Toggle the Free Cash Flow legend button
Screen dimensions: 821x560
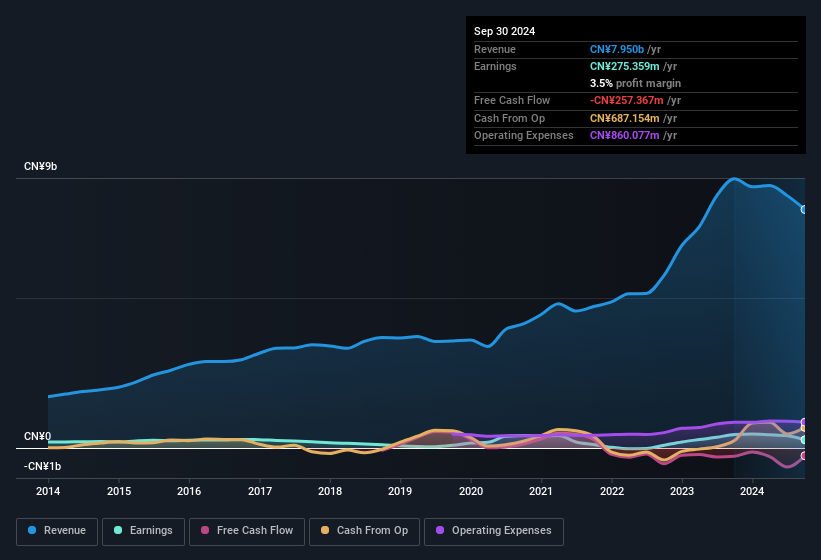click(x=247, y=532)
